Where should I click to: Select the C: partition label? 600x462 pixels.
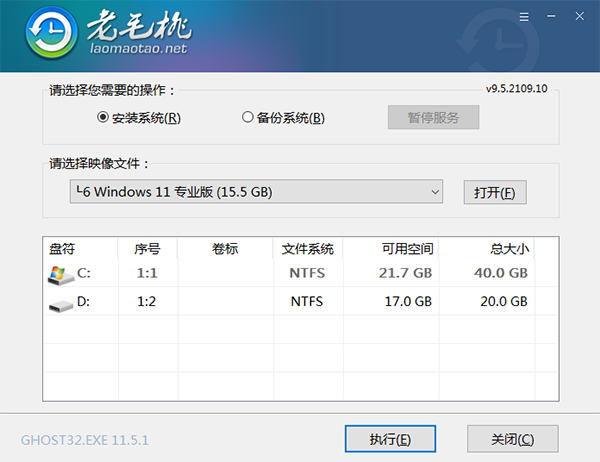click(x=83, y=273)
